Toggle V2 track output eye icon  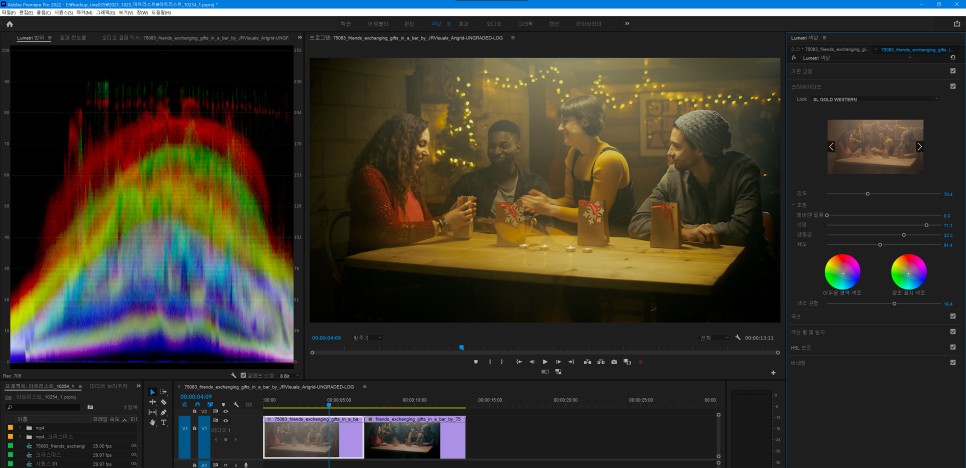[x=225, y=411]
